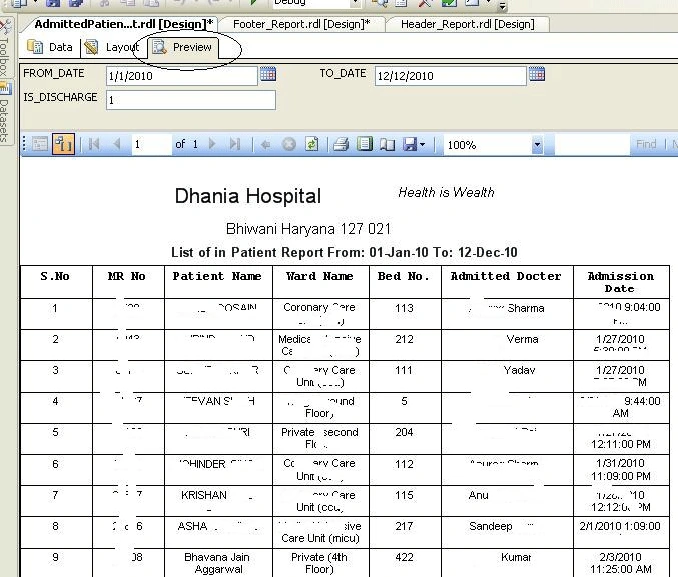Click bed number 422 cell

pos(405,563)
